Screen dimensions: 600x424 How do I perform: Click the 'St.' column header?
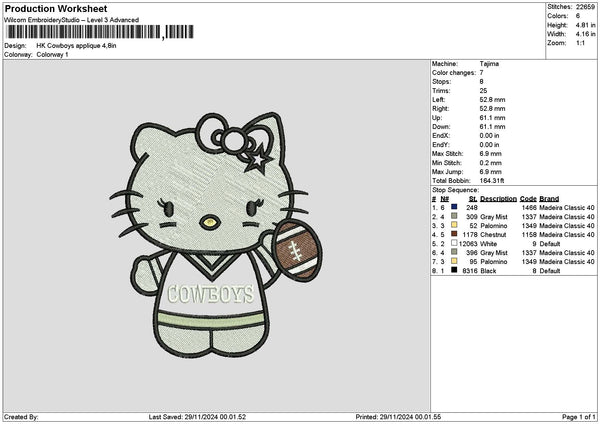pyautogui.click(x=473, y=199)
